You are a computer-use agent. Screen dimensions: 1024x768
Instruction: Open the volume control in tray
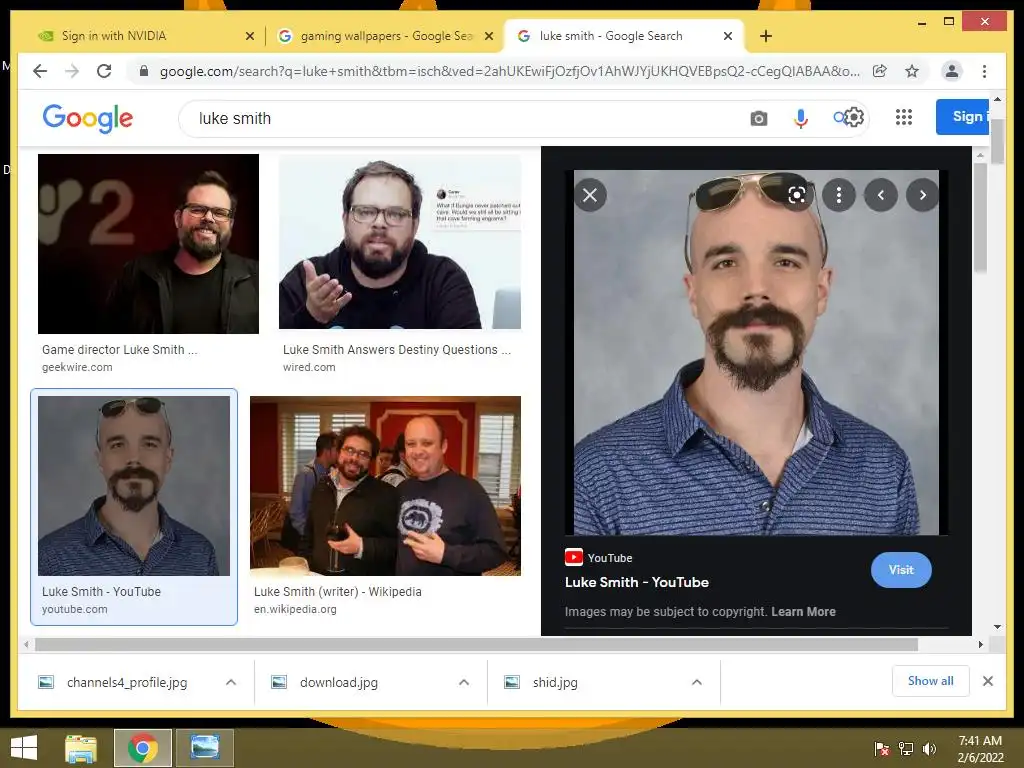click(929, 749)
